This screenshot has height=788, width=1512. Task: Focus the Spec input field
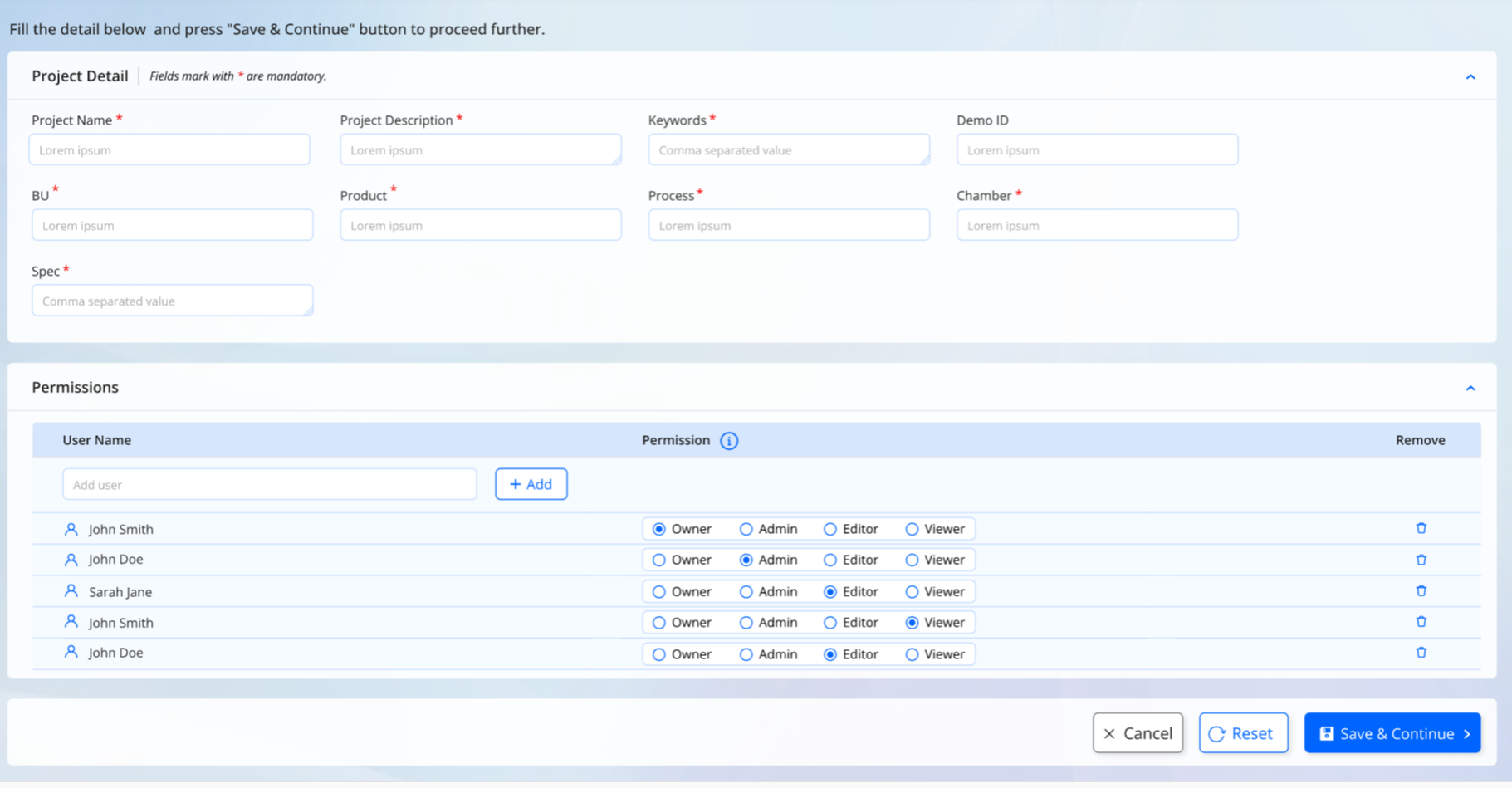click(x=173, y=301)
